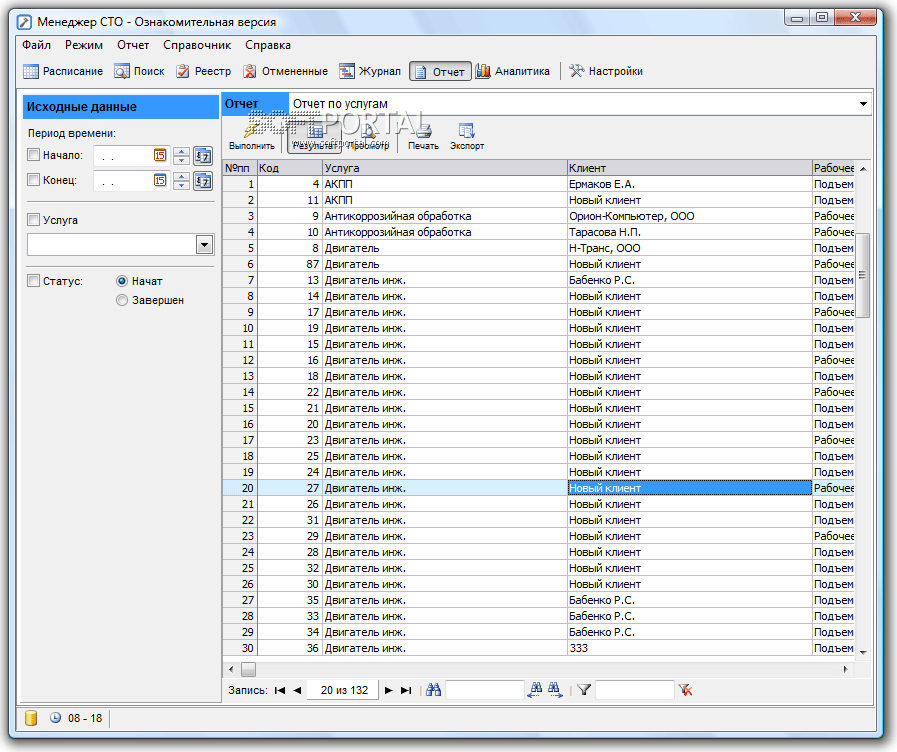The image size is (897, 752).
Task: Open the calendar picker in Начало date field
Action: [160, 155]
